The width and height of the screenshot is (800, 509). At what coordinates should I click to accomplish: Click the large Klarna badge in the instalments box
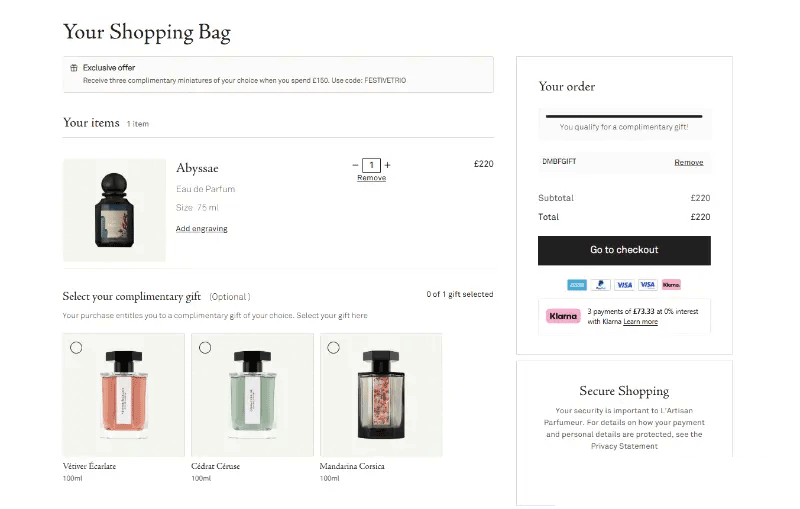click(x=564, y=316)
